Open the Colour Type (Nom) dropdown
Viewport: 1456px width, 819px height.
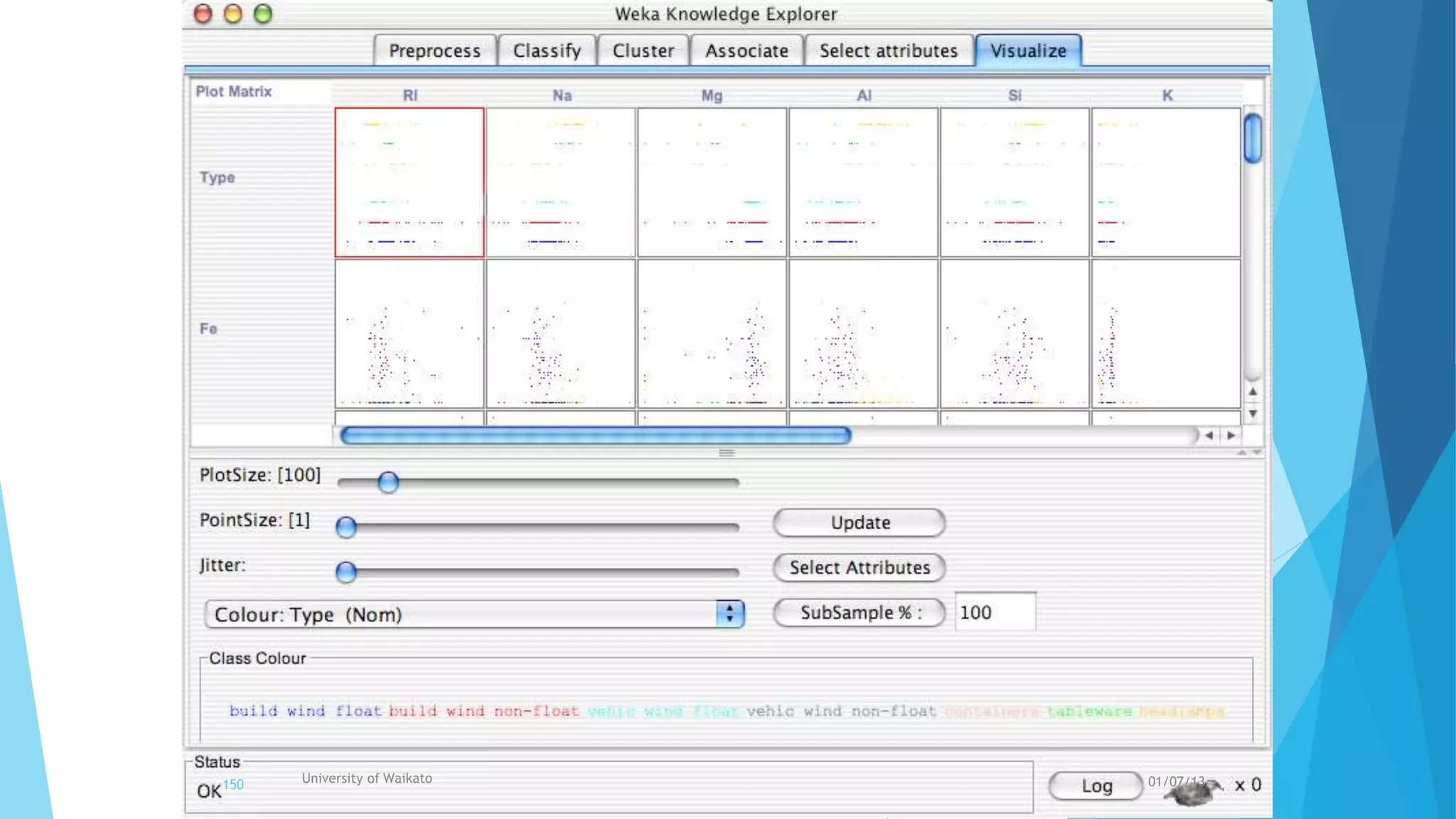point(462,614)
